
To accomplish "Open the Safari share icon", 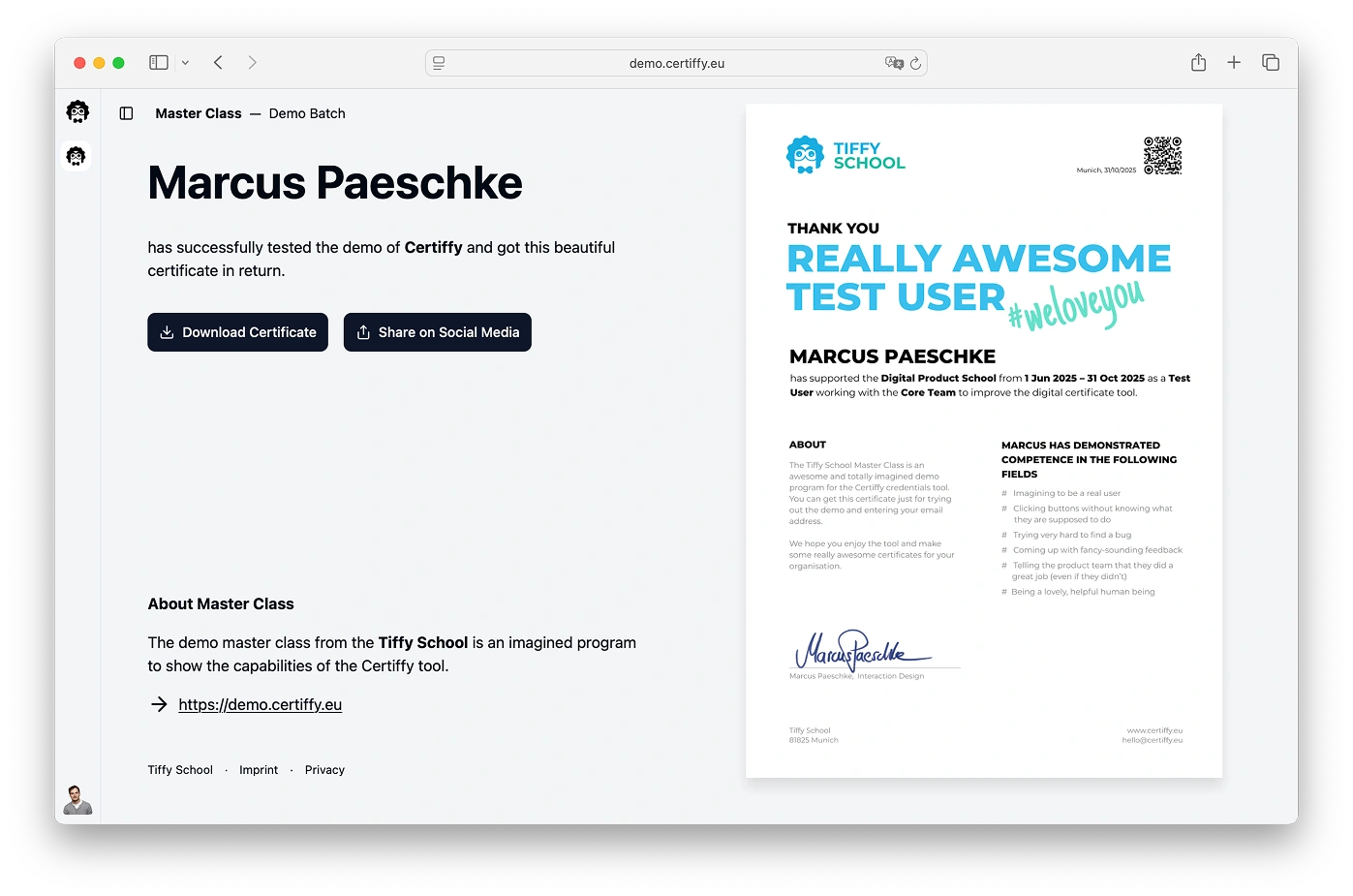I will click(1198, 61).
